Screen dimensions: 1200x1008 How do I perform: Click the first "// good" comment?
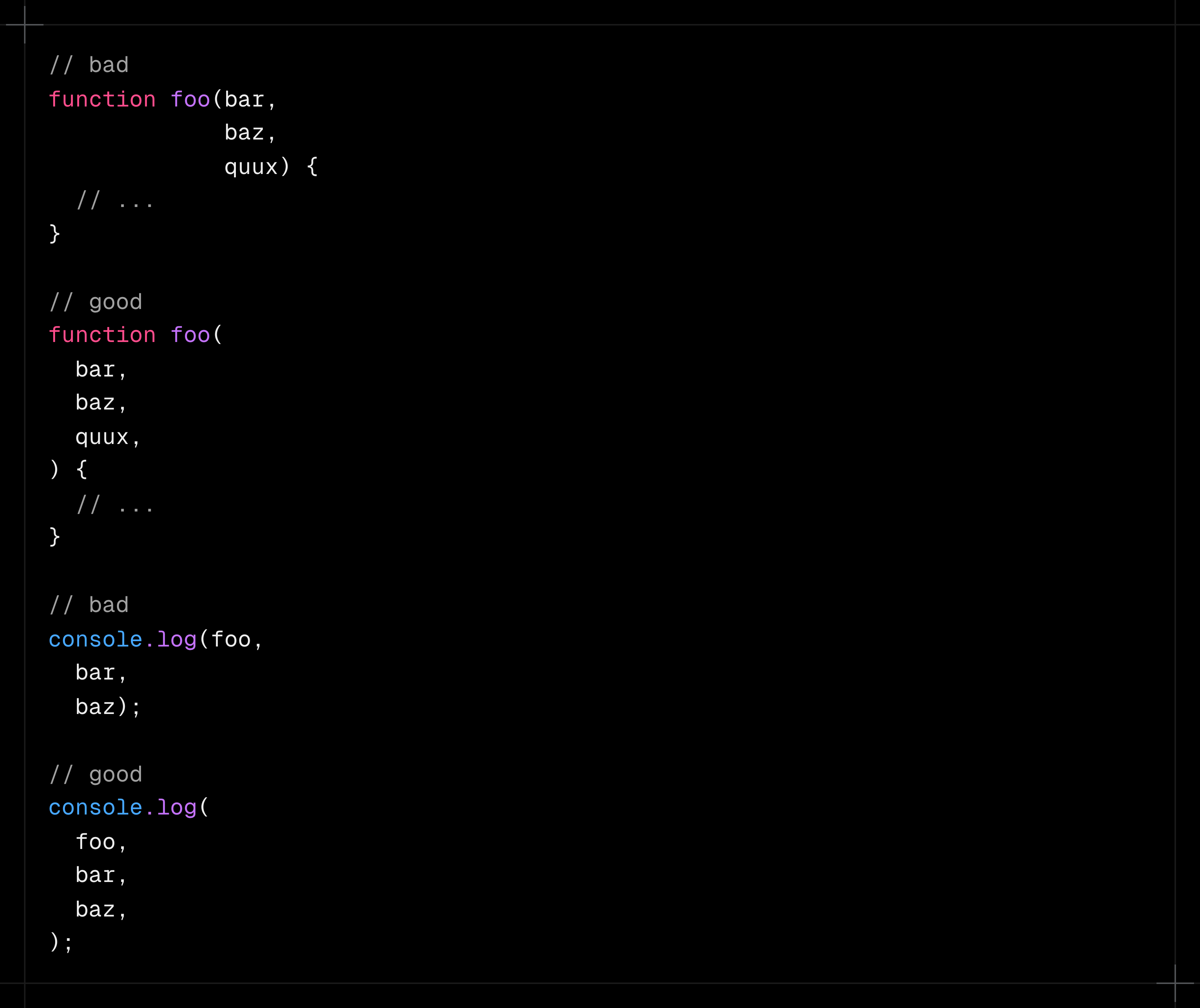pyautogui.click(x=95, y=302)
